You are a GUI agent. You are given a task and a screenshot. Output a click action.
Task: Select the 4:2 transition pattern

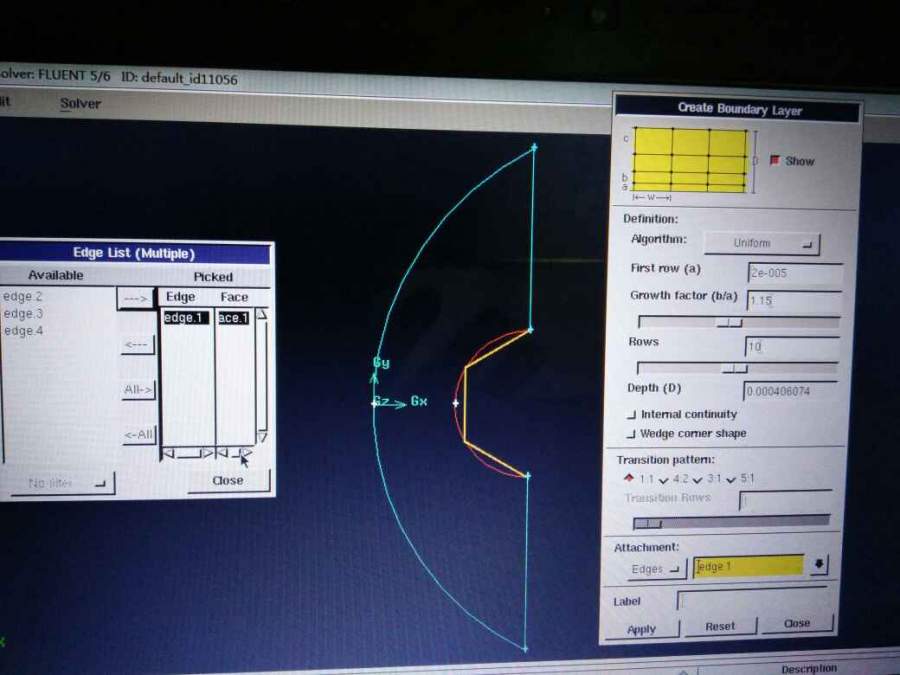click(x=664, y=480)
